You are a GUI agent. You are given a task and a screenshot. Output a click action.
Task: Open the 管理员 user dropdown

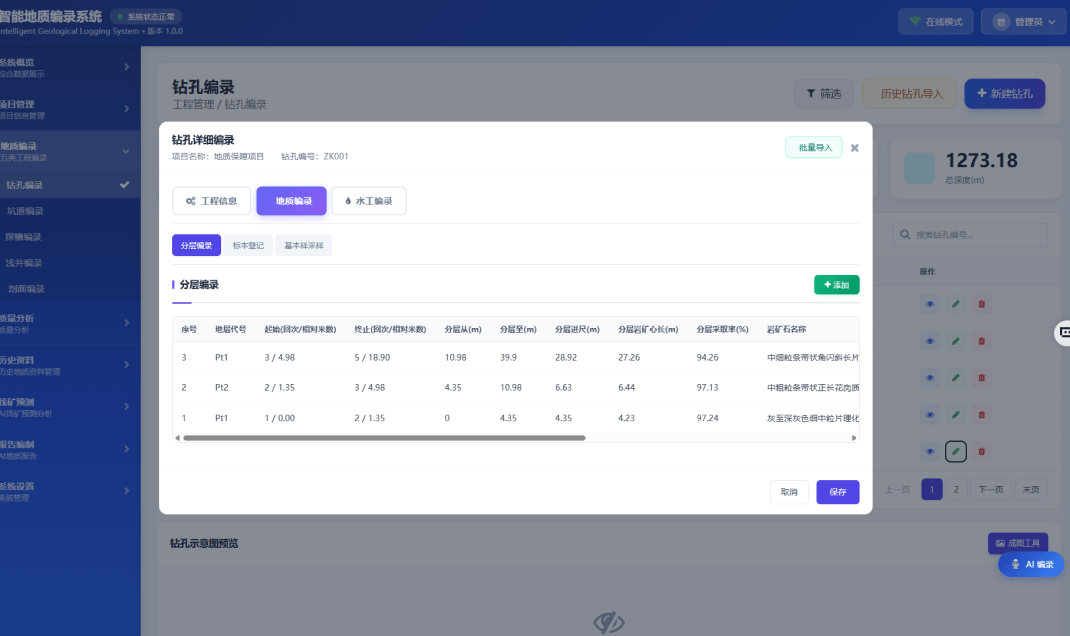click(1024, 22)
